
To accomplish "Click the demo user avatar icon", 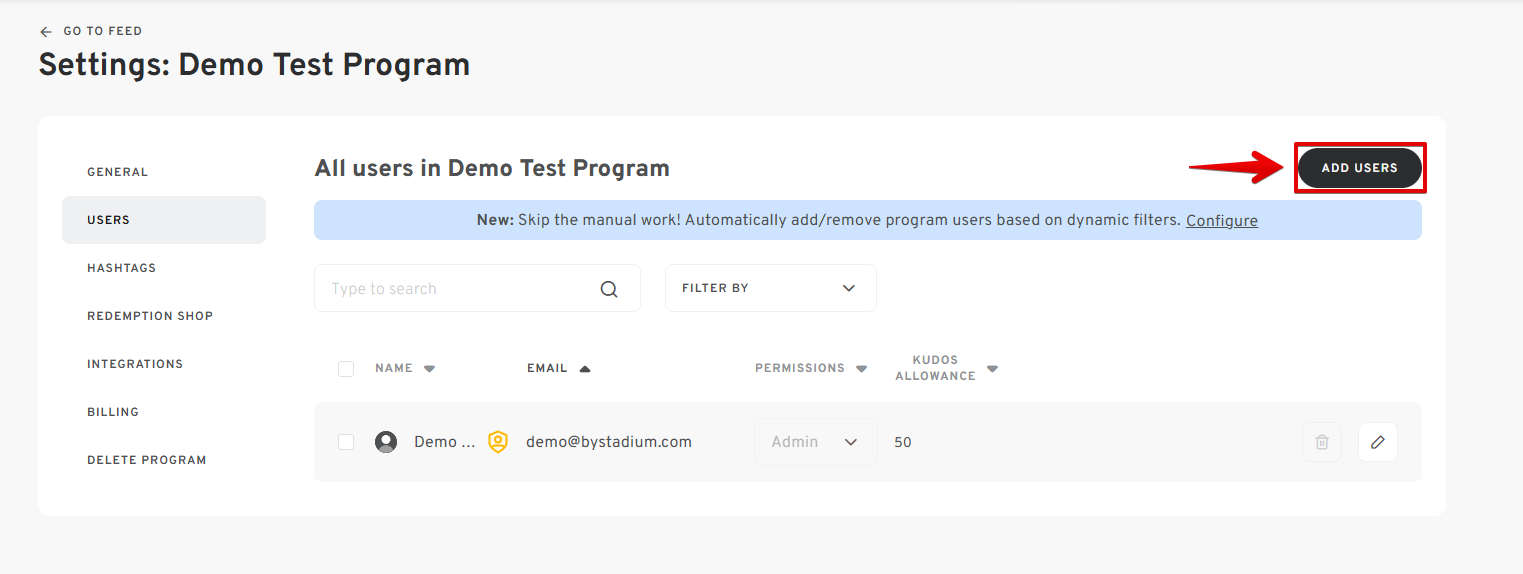I will [x=386, y=442].
